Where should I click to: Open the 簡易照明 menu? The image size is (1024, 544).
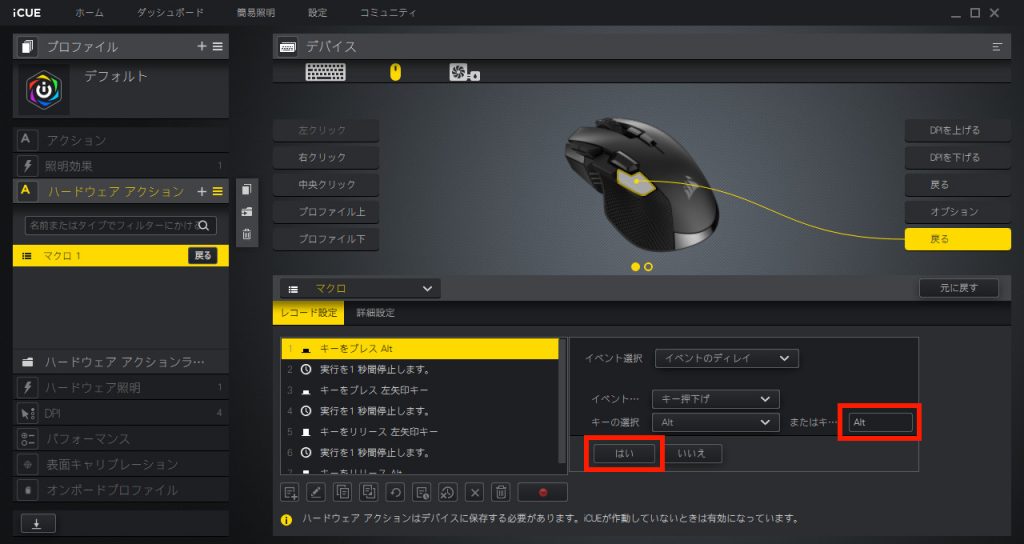(x=255, y=13)
